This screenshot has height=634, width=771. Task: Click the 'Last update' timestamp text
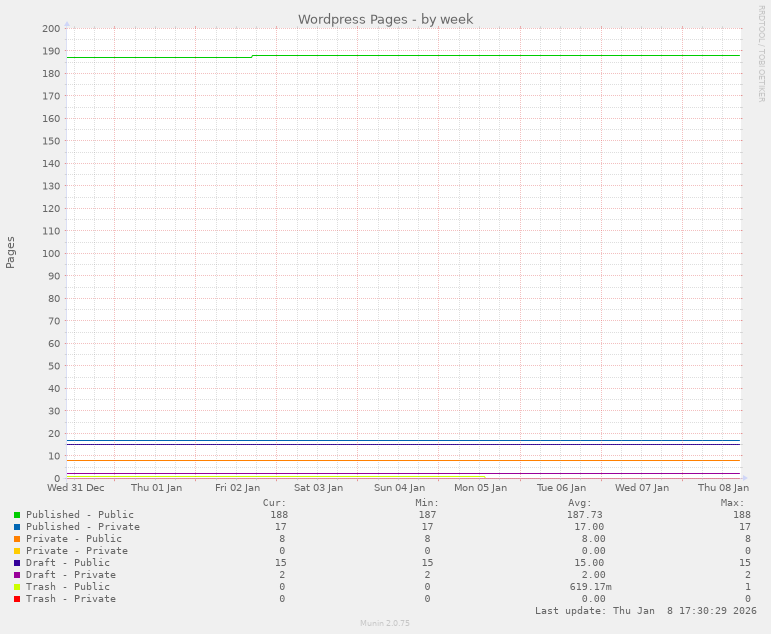(646, 610)
